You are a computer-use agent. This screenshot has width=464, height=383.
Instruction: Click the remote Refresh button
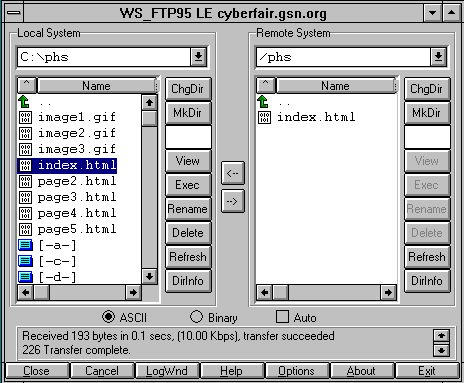click(427, 257)
